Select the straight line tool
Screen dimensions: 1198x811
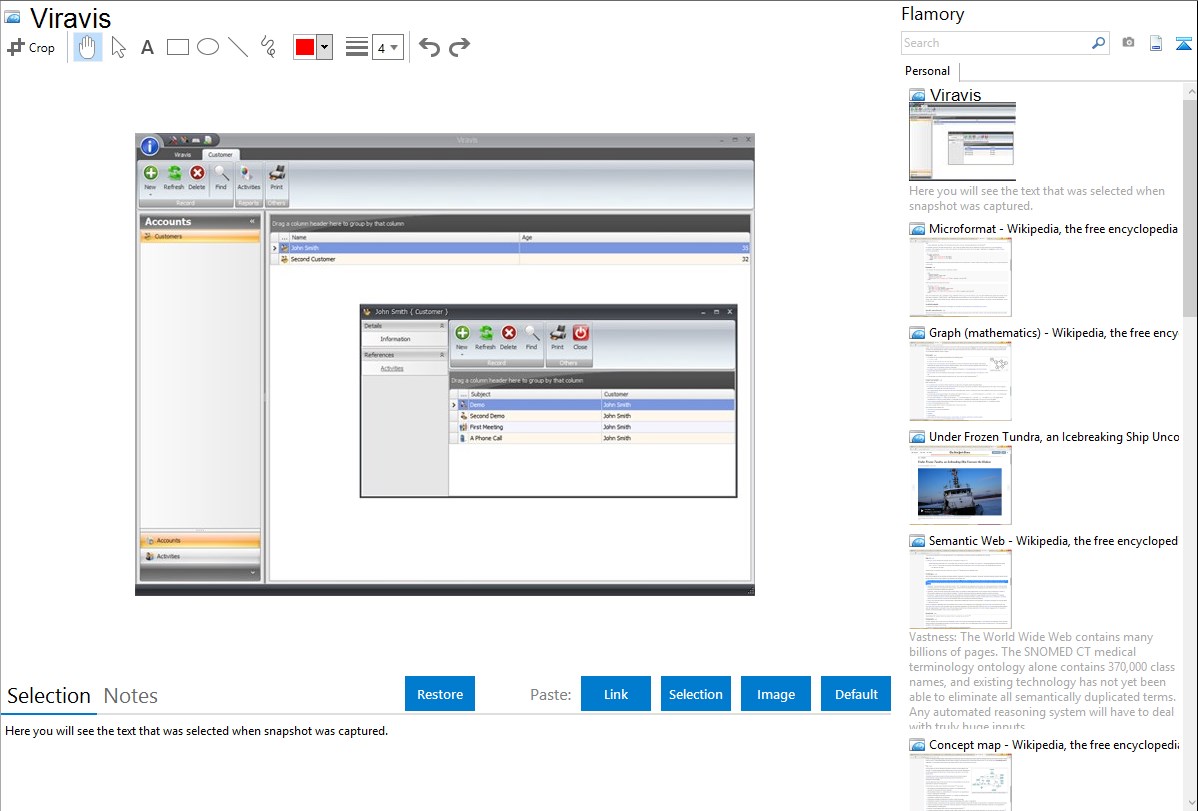238,47
